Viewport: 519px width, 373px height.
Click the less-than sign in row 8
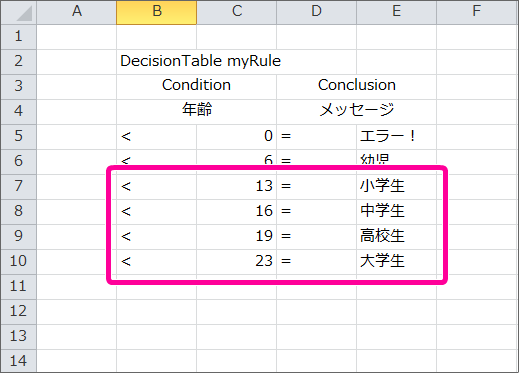pyautogui.click(x=126, y=211)
